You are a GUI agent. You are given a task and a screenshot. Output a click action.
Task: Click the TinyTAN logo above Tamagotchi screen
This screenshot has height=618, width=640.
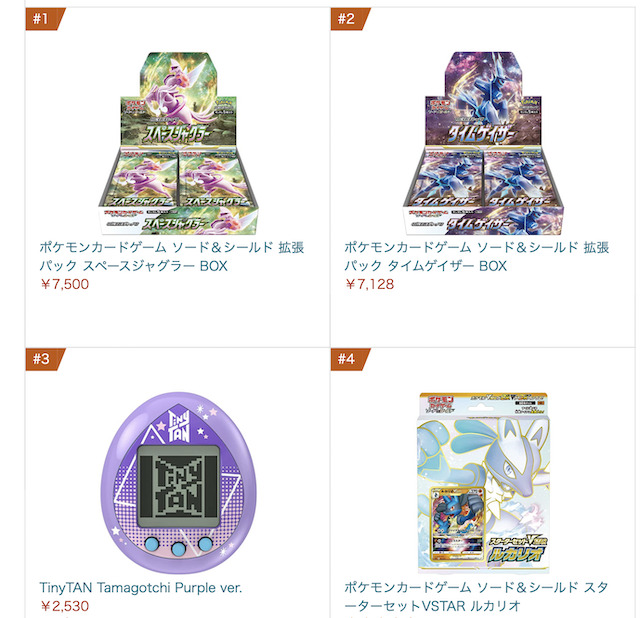pyautogui.click(x=179, y=426)
